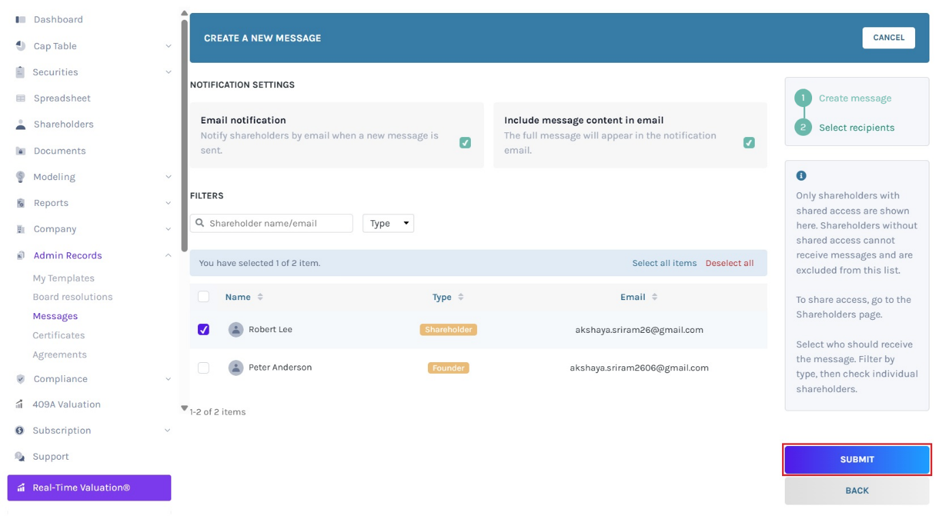Click the 1-2 of 2 items text
This screenshot has height=519, width=939.
[217, 412]
